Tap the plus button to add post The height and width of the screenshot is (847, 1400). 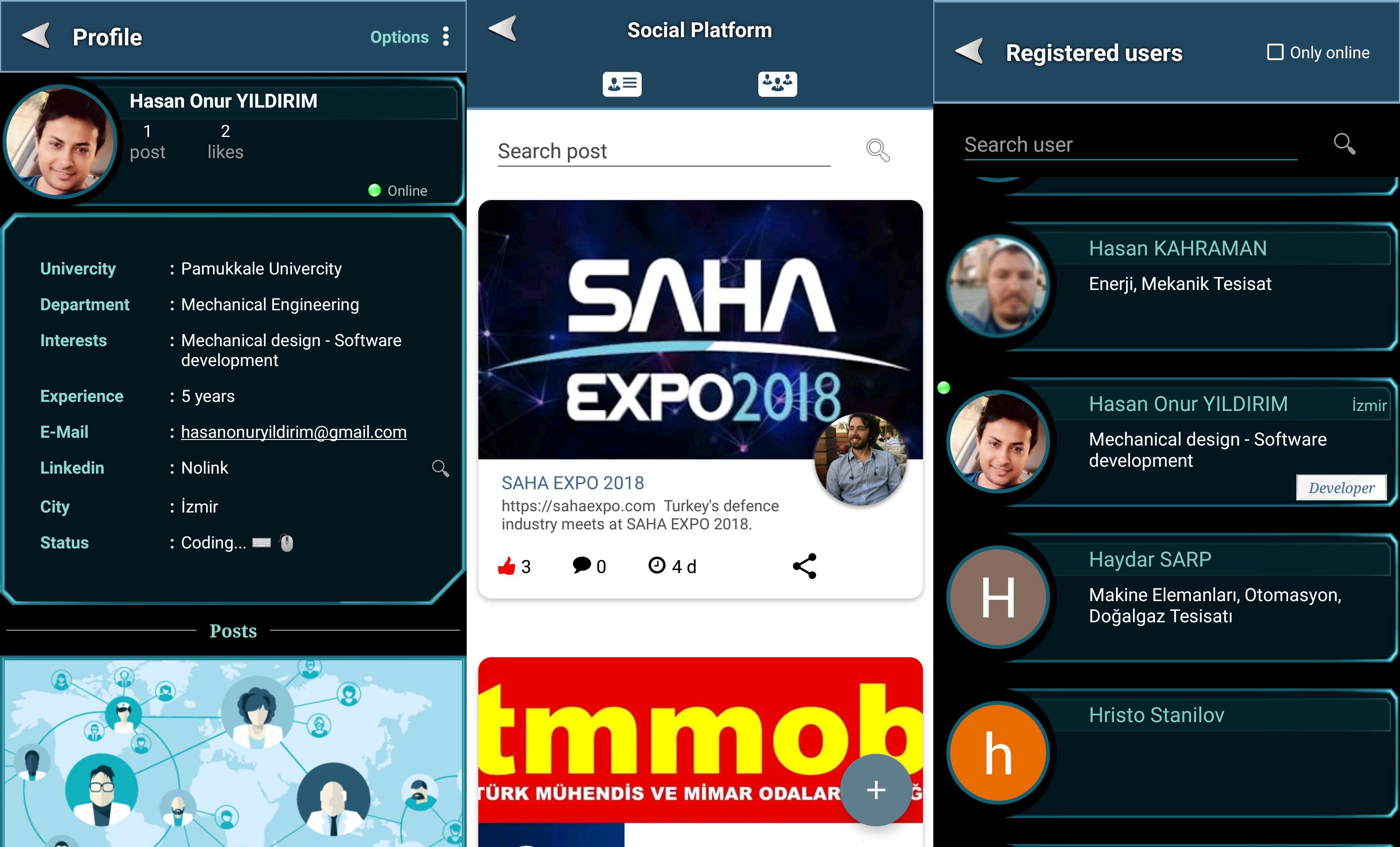(875, 790)
